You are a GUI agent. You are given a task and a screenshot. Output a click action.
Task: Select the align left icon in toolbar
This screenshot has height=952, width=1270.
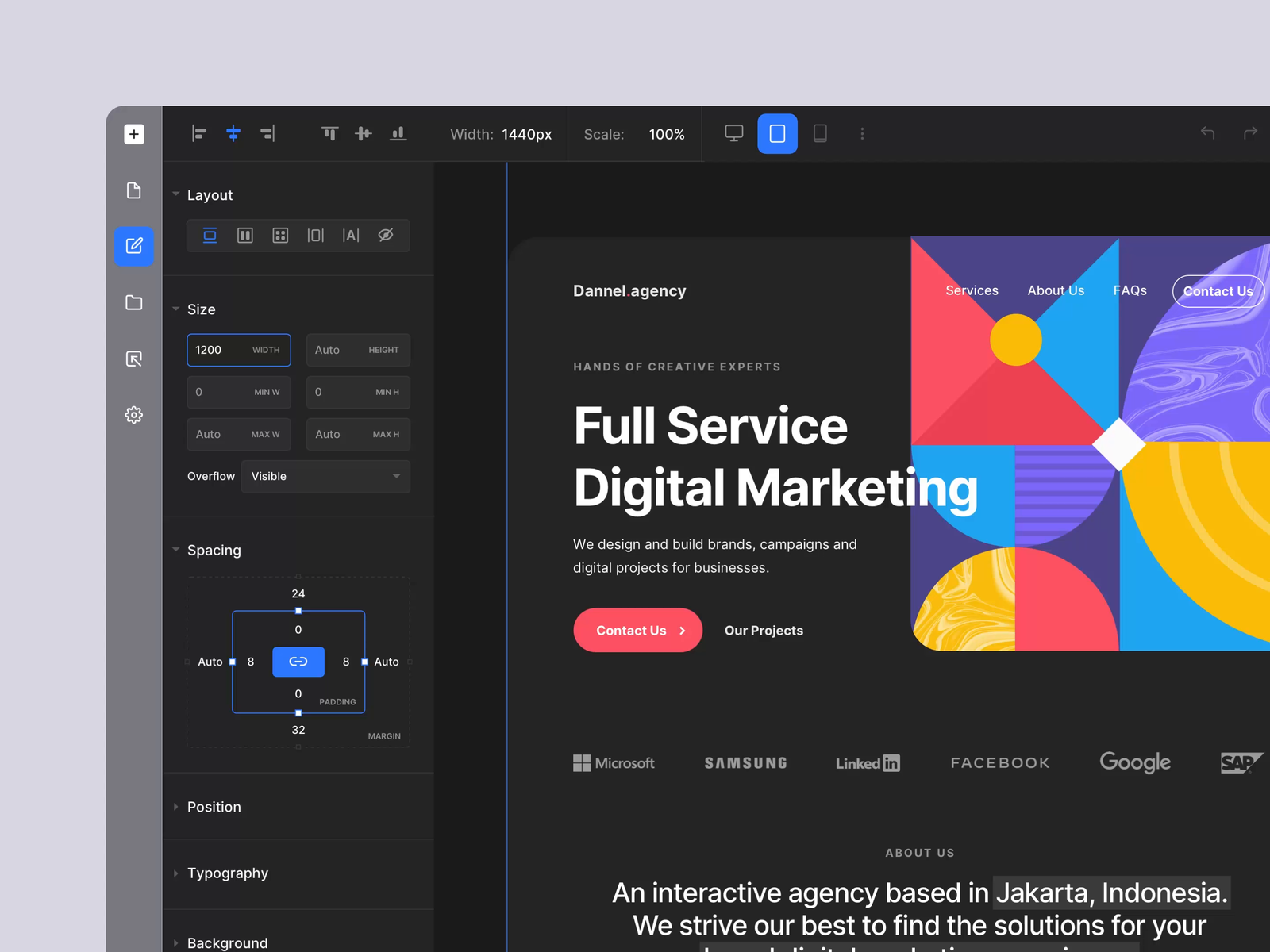[198, 133]
